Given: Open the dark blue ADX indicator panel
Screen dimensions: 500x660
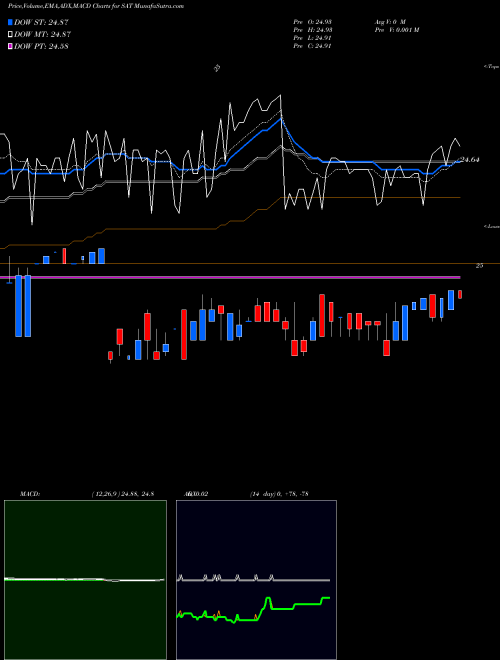Looking at the screenshot, I should tap(256, 580).
